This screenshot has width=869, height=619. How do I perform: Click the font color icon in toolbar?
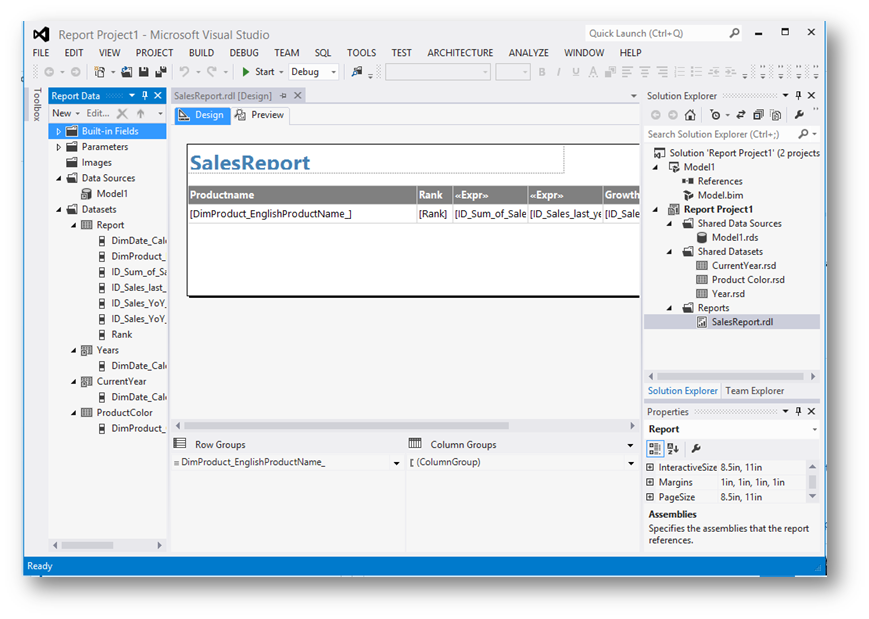(593, 71)
